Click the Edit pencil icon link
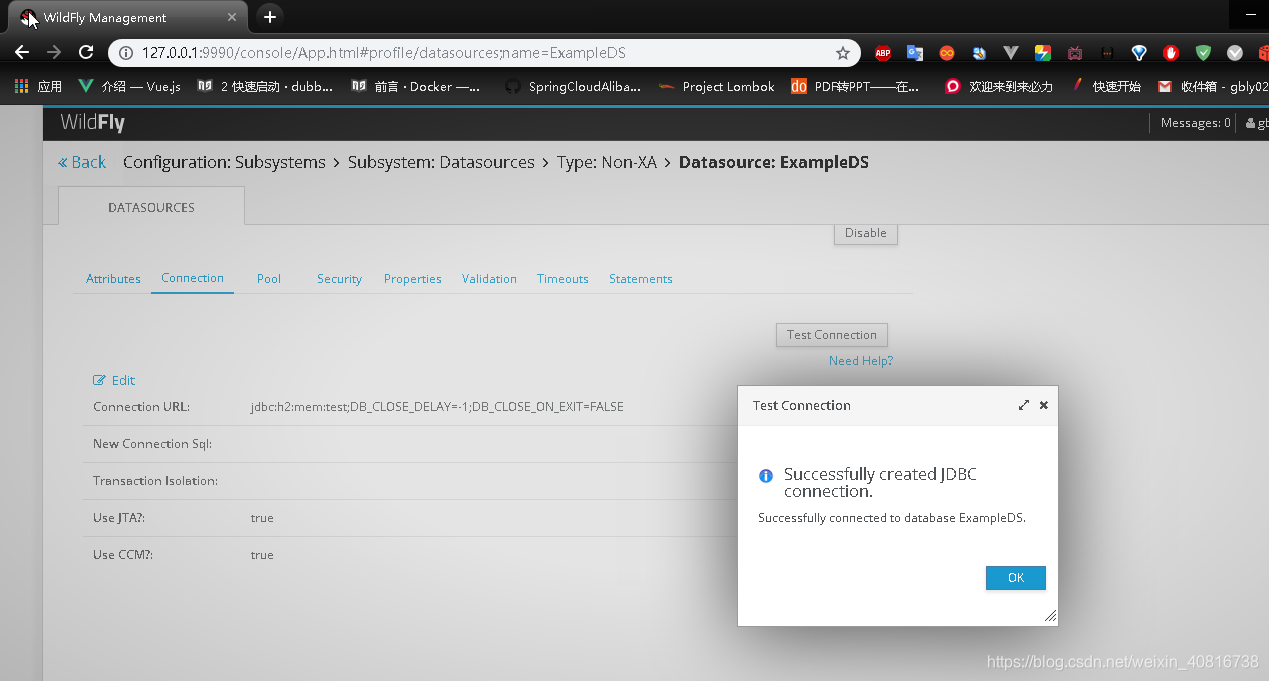 click(114, 380)
